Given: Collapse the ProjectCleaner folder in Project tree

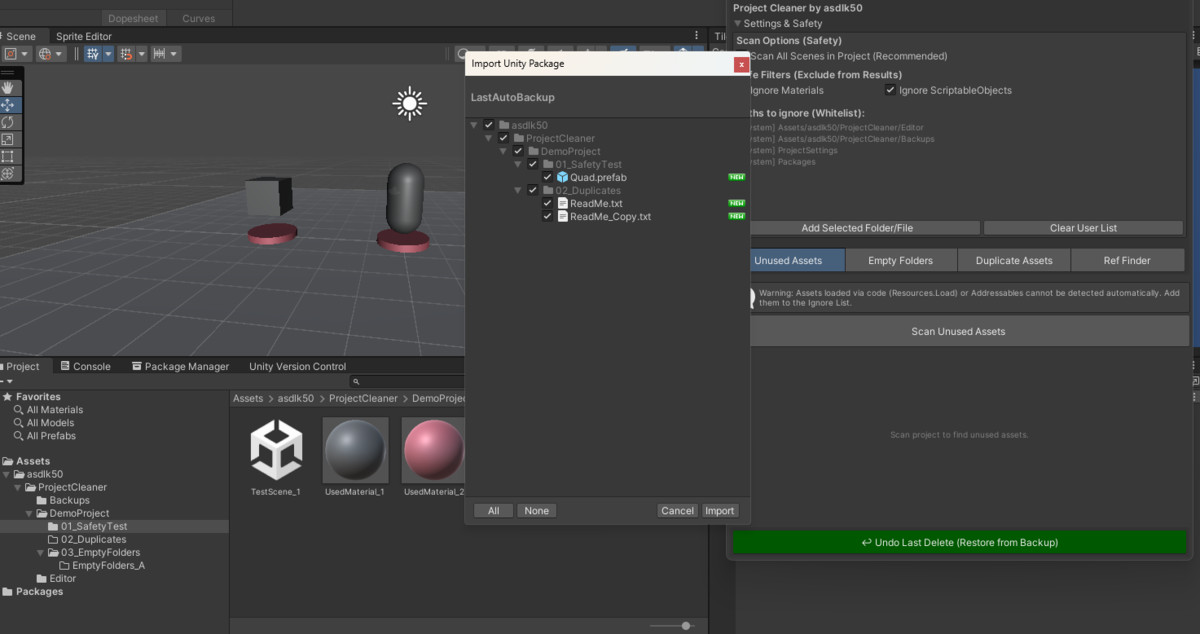Looking at the screenshot, I should click(x=18, y=487).
